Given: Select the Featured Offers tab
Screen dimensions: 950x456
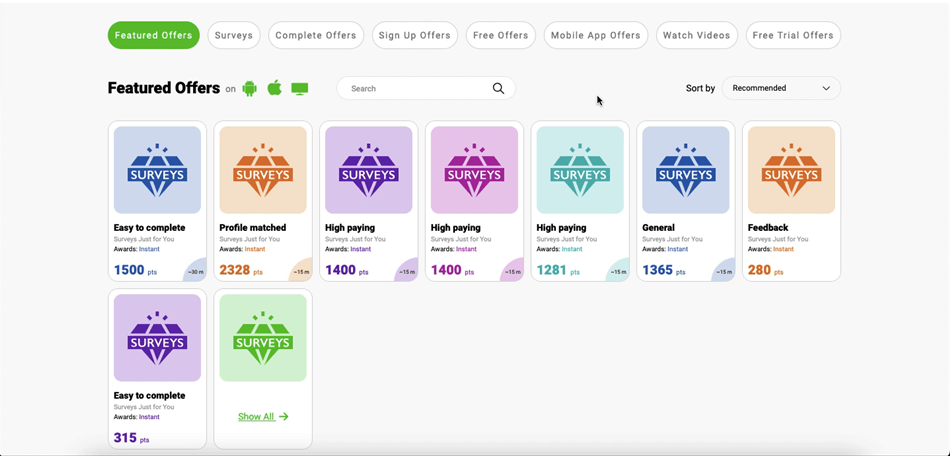Looking at the screenshot, I should (x=153, y=35).
